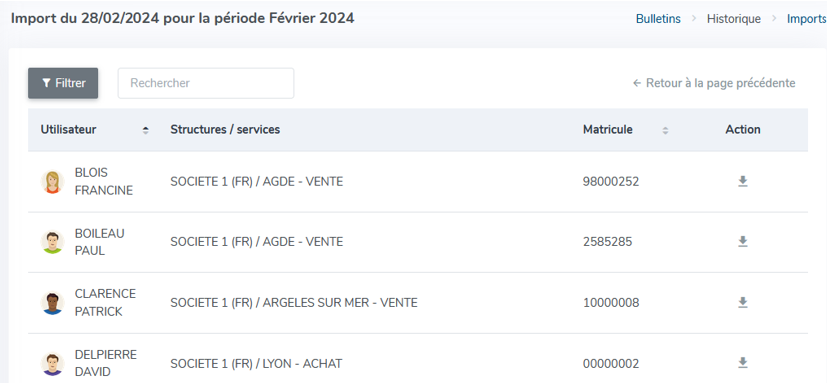Click the Rechercher search field
Screen dimensions: 827x383
tap(206, 83)
